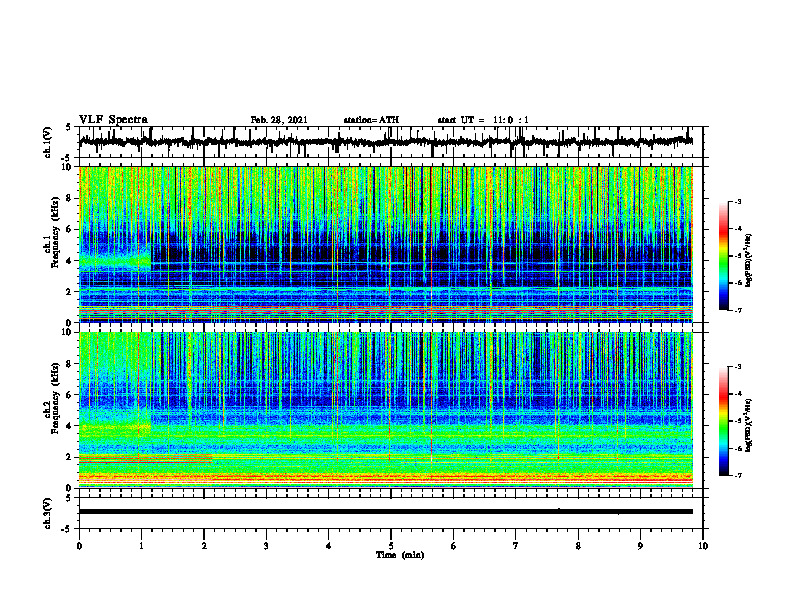Click the ch.2 color bar log(PSD) unit label
Image resolution: width=792 pixels, height=612 pixels.
pos(750,425)
